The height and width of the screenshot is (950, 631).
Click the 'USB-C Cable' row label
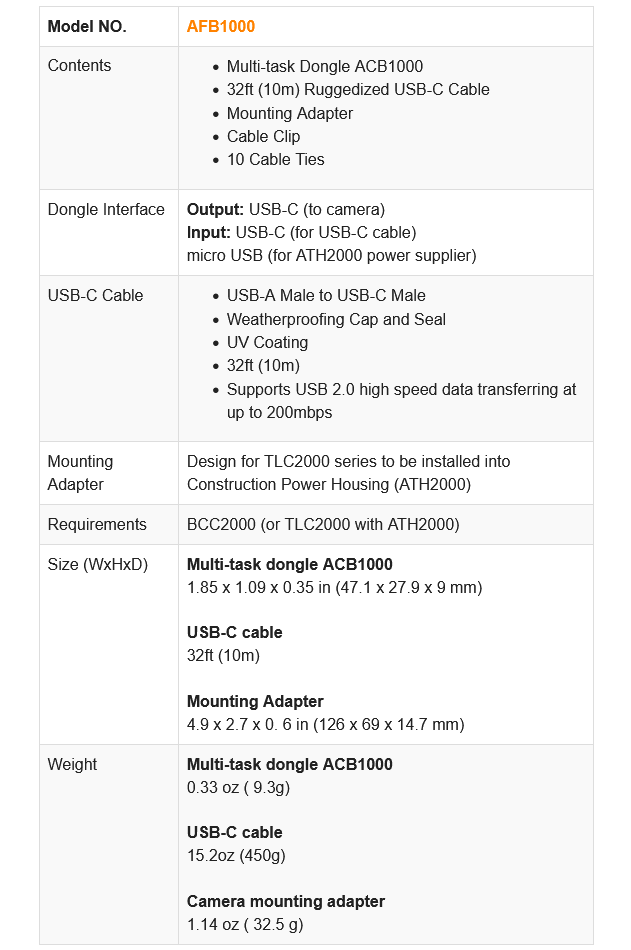[x=95, y=295]
